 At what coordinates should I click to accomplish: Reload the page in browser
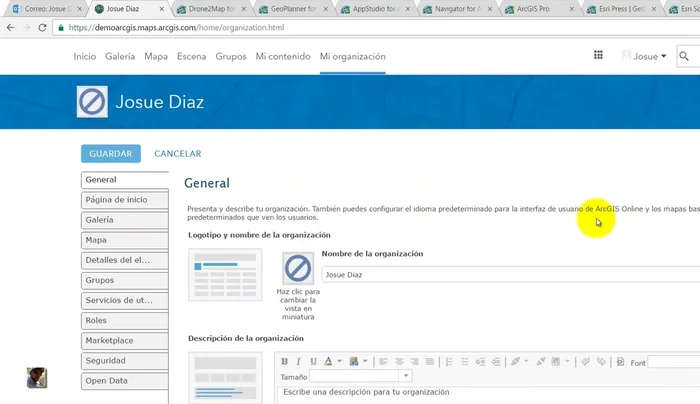pyautogui.click(x=42, y=28)
